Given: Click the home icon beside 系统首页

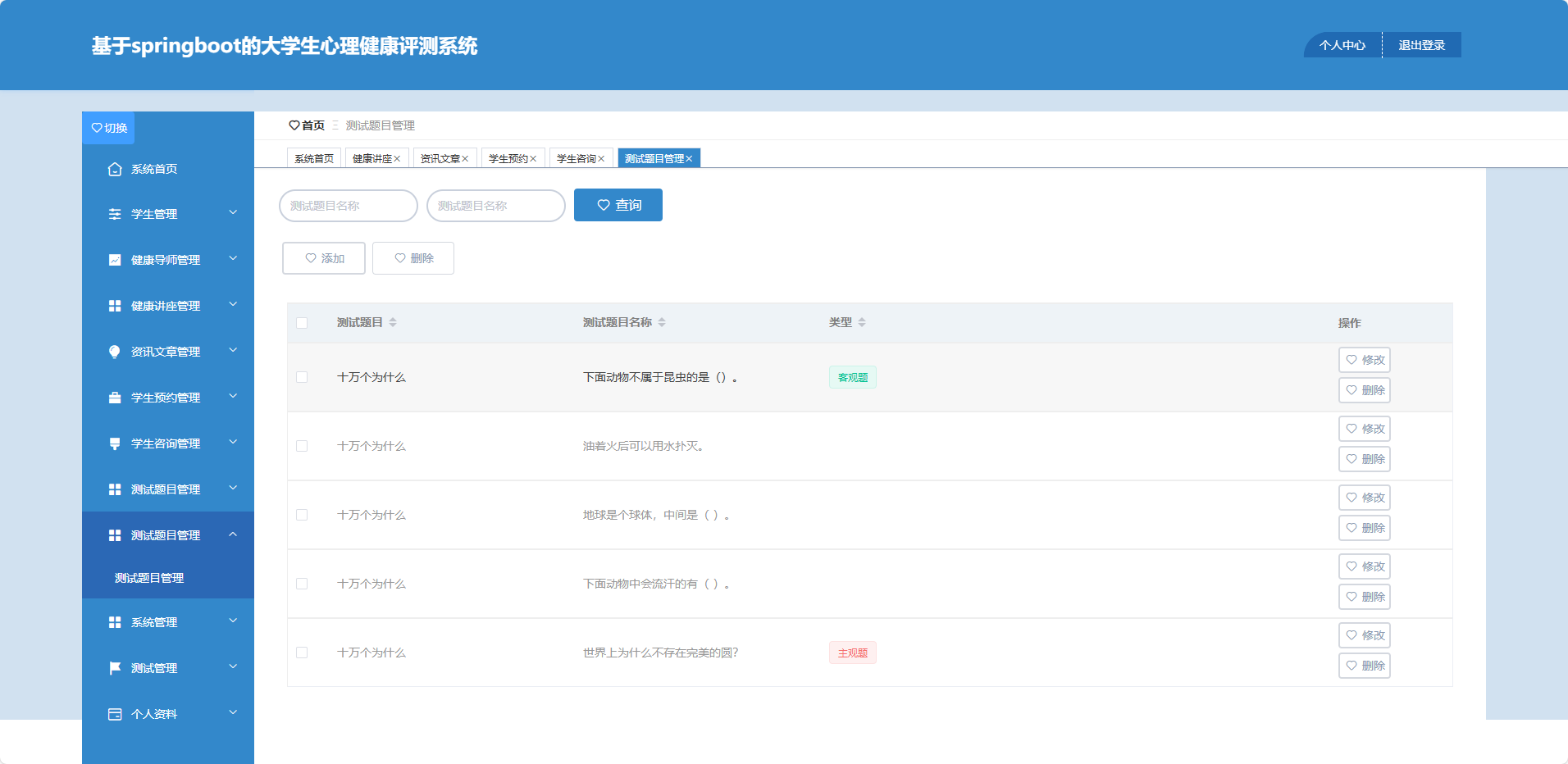Looking at the screenshot, I should coord(115,169).
